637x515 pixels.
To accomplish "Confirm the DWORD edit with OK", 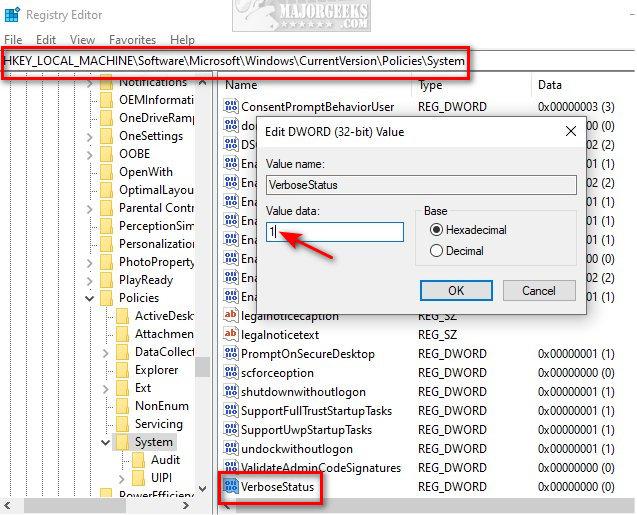I will pyautogui.click(x=455, y=290).
